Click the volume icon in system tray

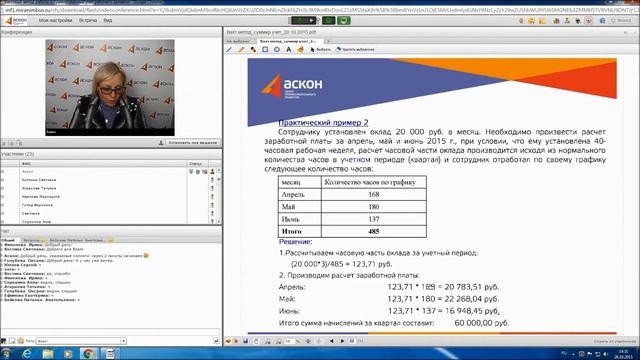[x=606, y=354]
